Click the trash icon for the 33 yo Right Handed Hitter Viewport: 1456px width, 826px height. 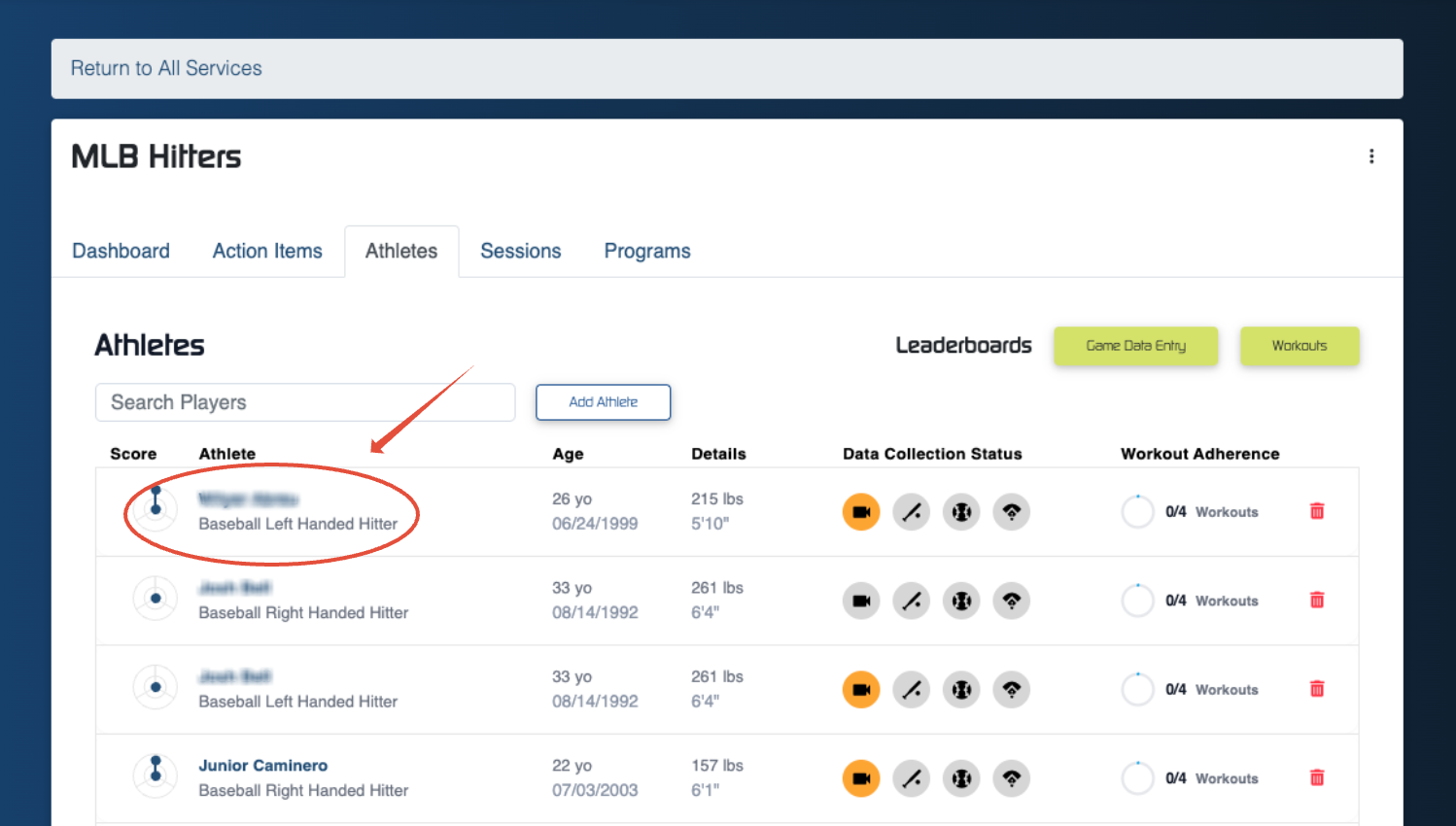pyautogui.click(x=1317, y=600)
